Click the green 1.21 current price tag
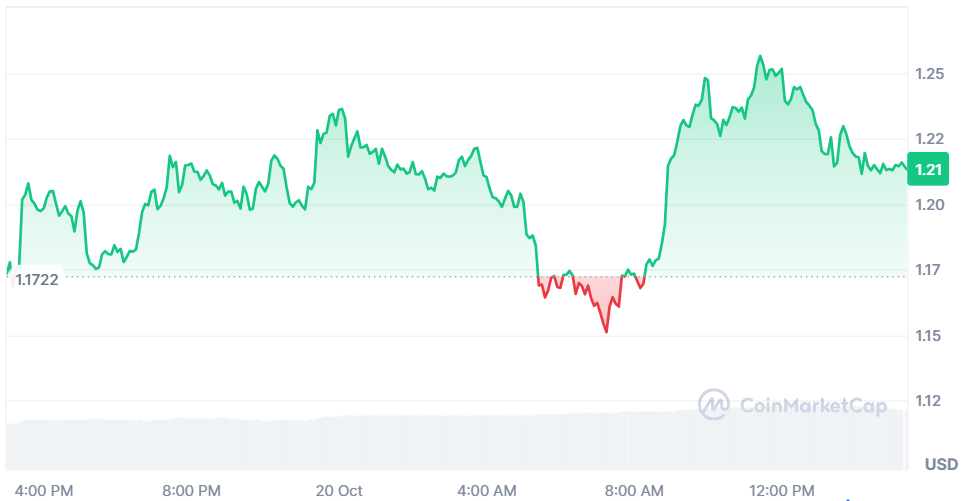The width and height of the screenshot is (972, 501). pos(930,170)
